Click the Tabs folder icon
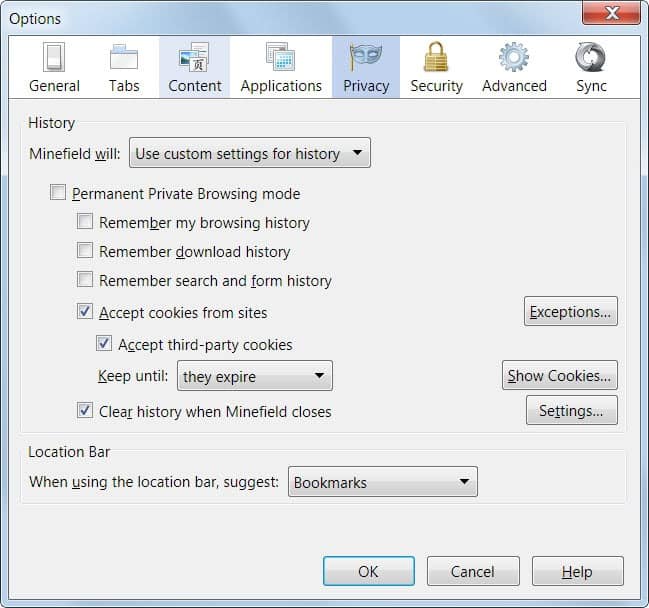Image resolution: width=649 pixels, height=608 pixels. 124,57
